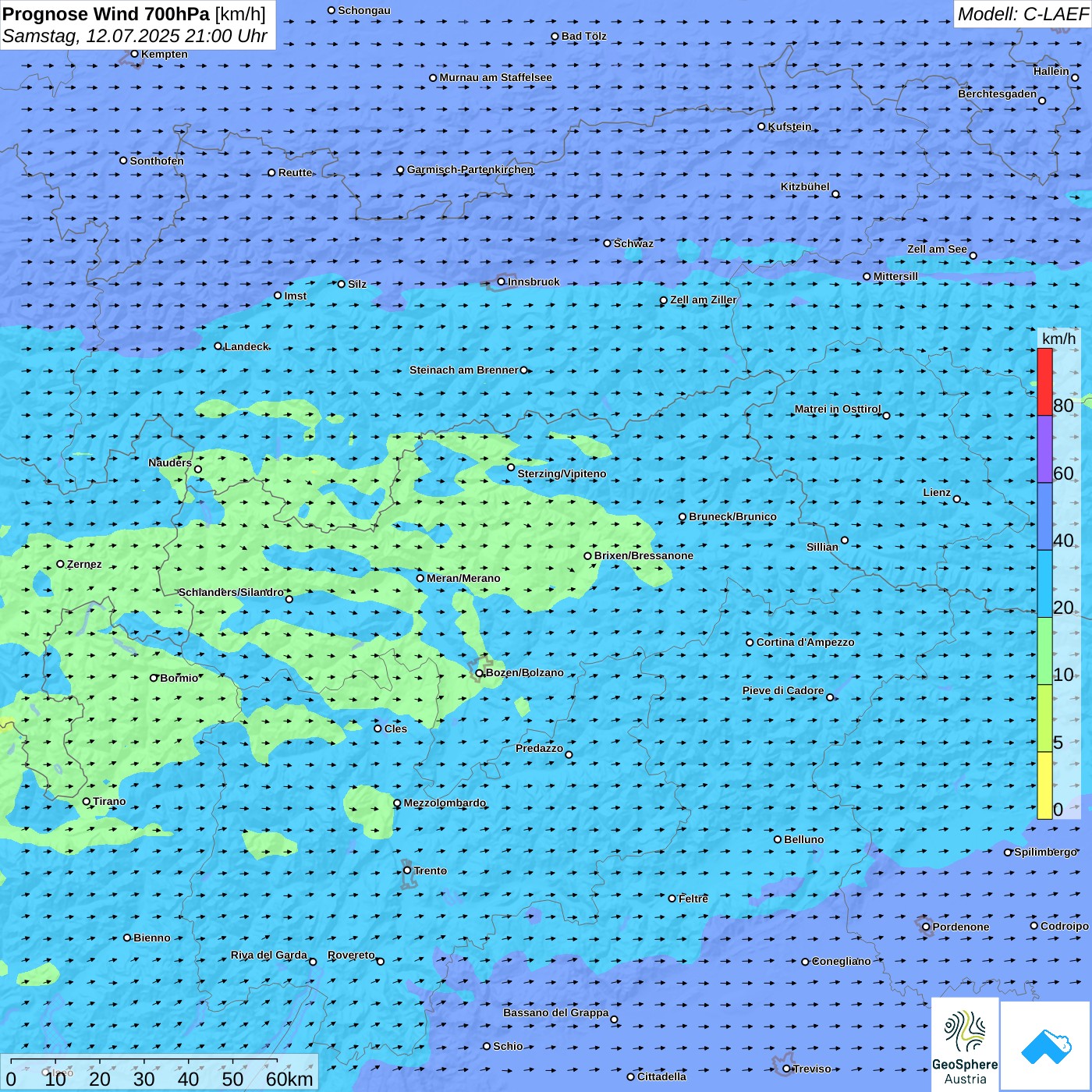Click the blue cloud logo icon

pos(1046,1046)
